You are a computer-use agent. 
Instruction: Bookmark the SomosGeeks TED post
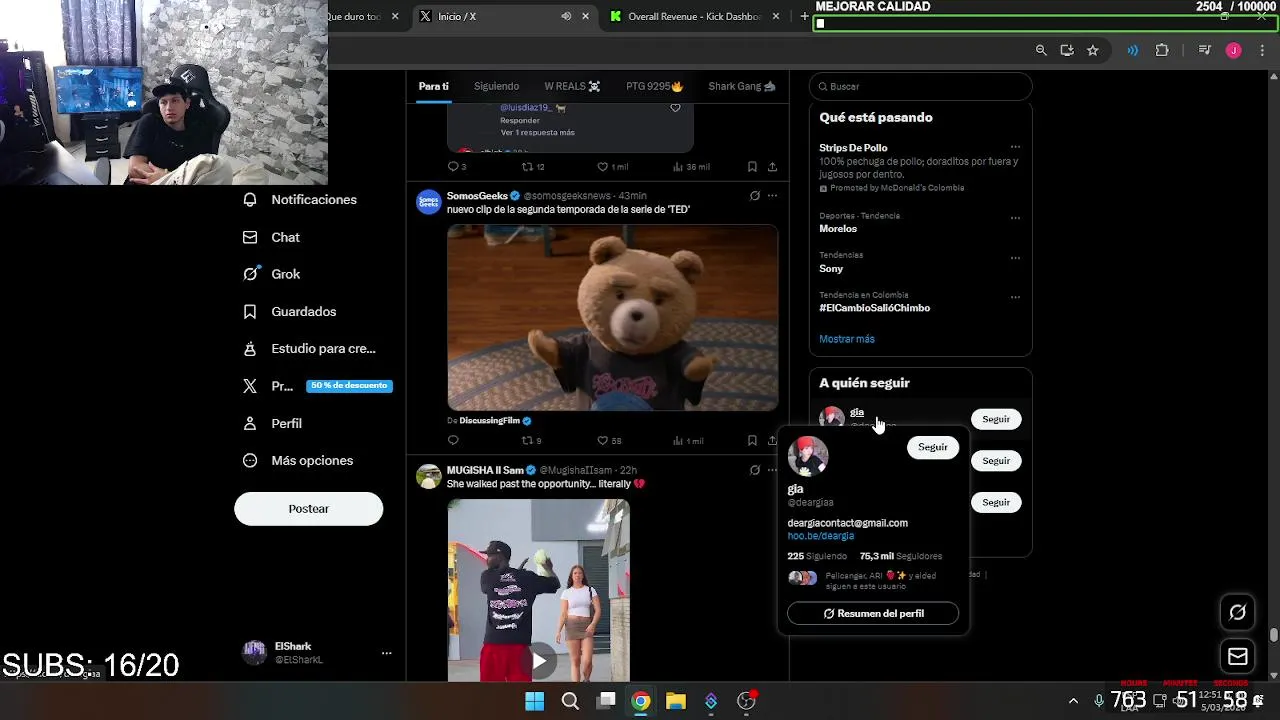pyautogui.click(x=752, y=441)
